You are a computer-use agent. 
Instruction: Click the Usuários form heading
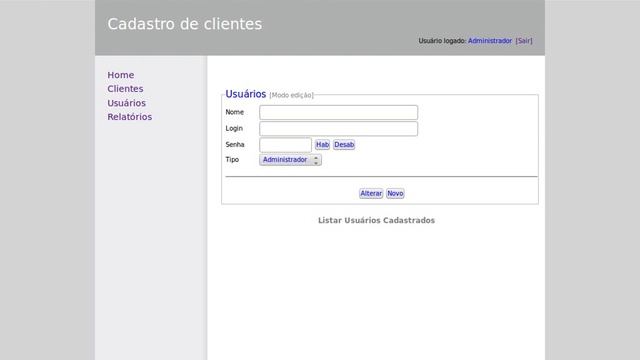click(x=246, y=94)
